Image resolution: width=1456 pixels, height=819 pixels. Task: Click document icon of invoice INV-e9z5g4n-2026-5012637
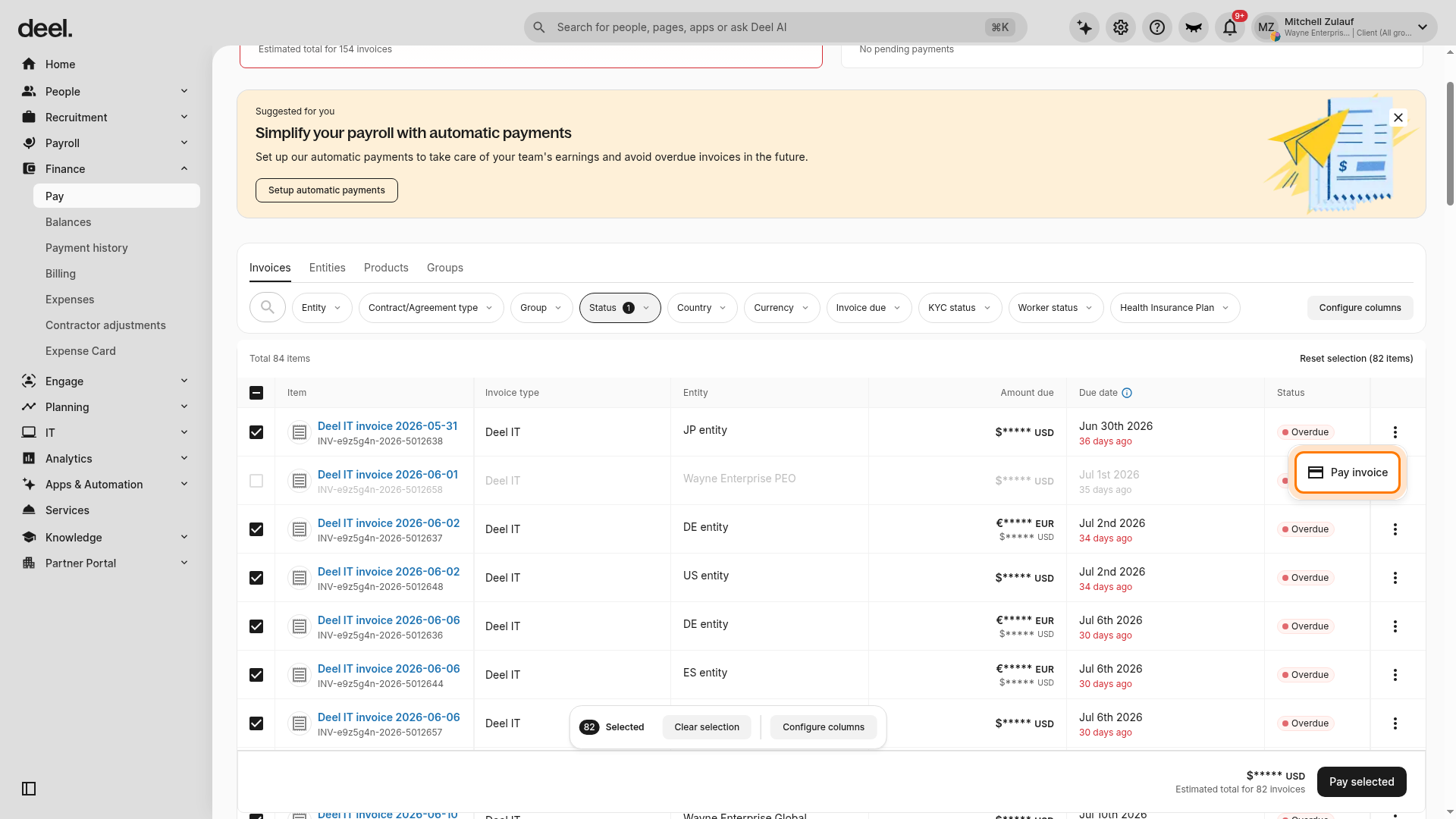[x=300, y=529]
